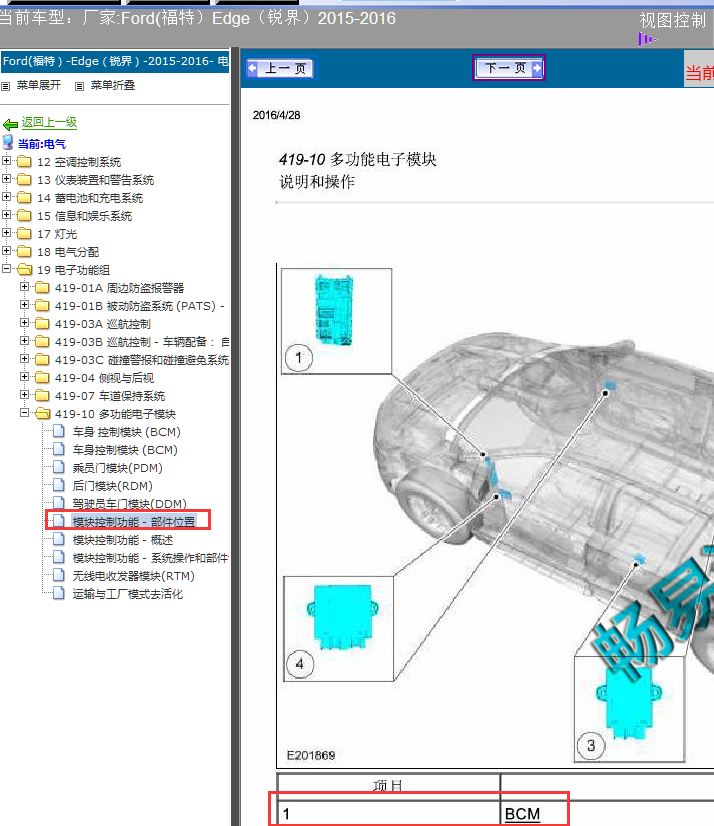Collapse the 19 电子功能组 folder
The height and width of the screenshot is (826, 714).
6,269
